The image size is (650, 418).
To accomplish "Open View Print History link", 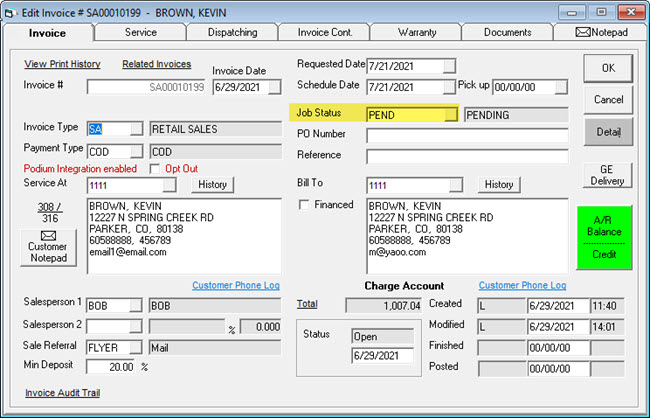I will 62,64.
